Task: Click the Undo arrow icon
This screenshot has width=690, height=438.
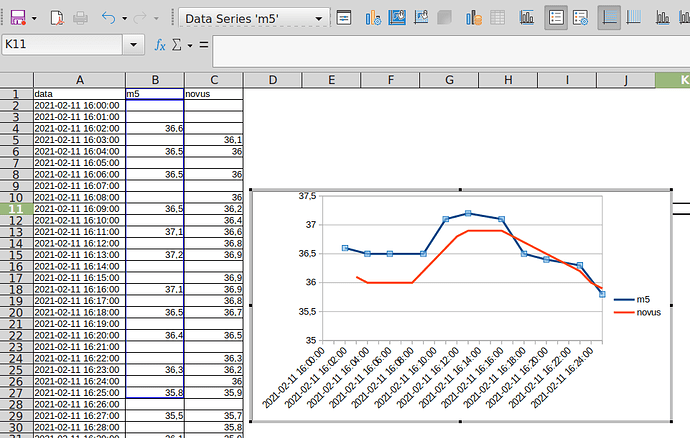Action: click(108, 18)
